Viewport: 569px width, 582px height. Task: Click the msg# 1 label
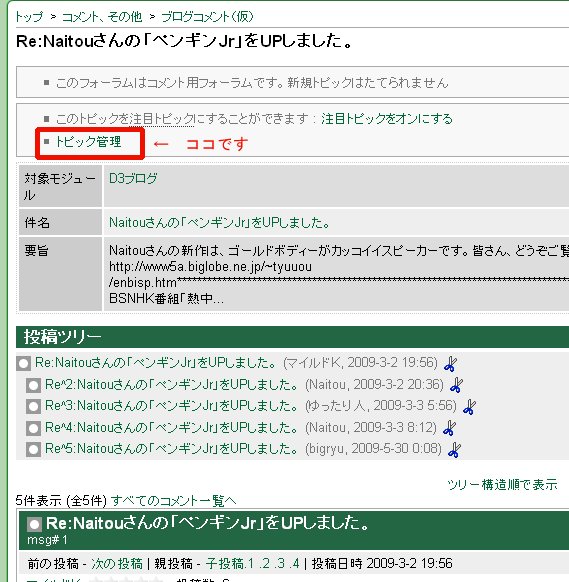(x=47, y=540)
